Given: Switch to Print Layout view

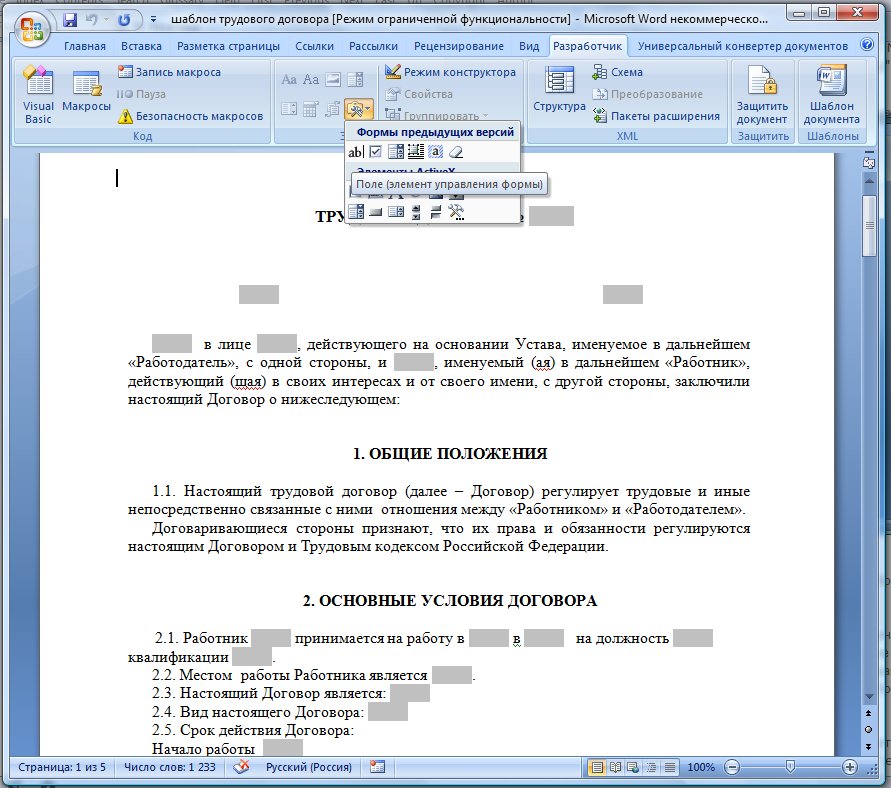Looking at the screenshot, I should pyautogui.click(x=597, y=768).
